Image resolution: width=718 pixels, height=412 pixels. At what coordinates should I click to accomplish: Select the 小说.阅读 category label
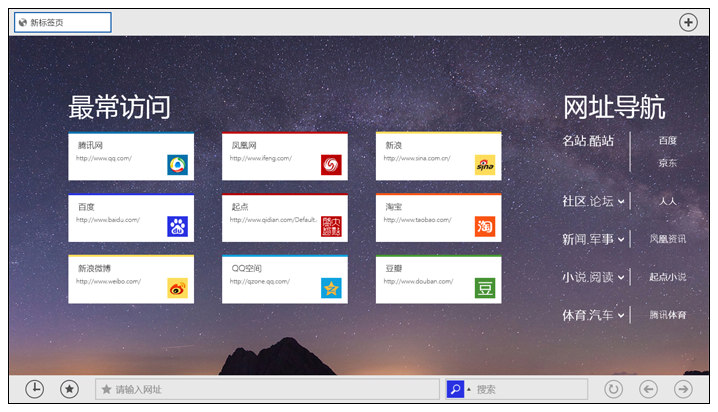pyautogui.click(x=588, y=277)
